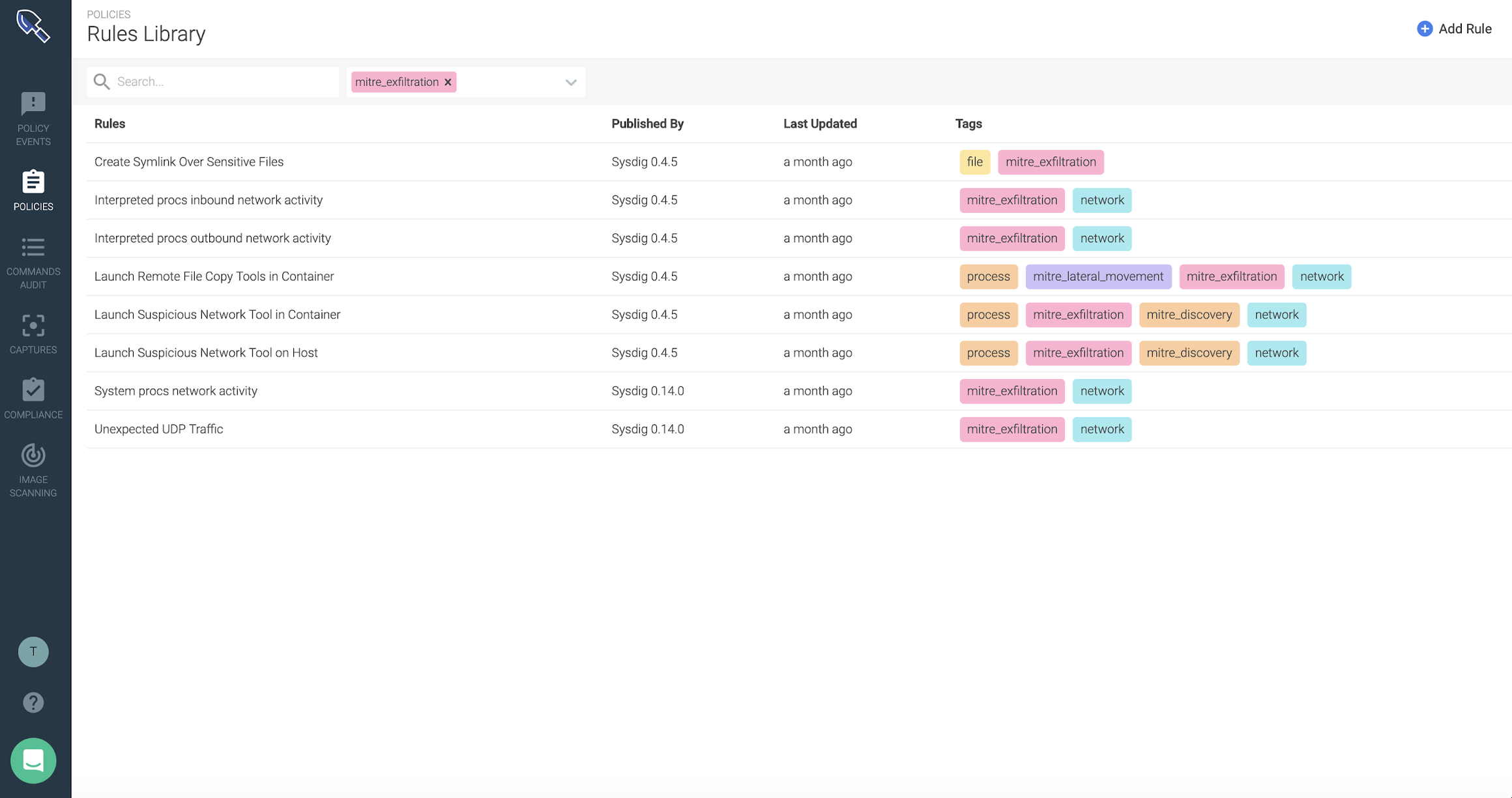Open the Captures section
Screen dimensions: 1512x798
tap(33, 332)
